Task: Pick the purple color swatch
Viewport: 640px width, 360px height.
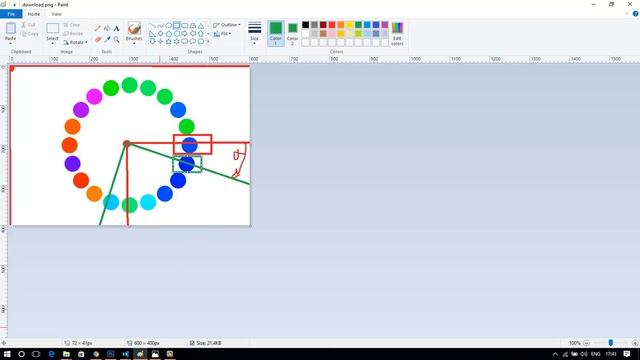Action: tap(385, 25)
